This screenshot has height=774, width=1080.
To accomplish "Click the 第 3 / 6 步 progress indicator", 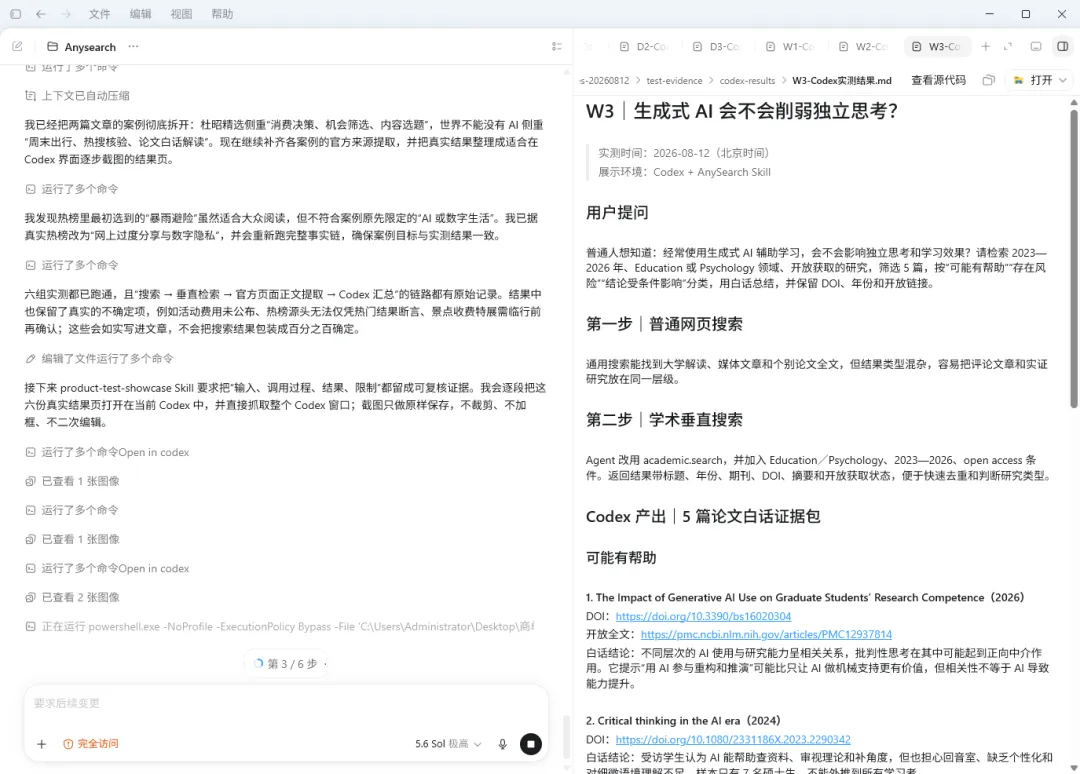I will (x=286, y=664).
